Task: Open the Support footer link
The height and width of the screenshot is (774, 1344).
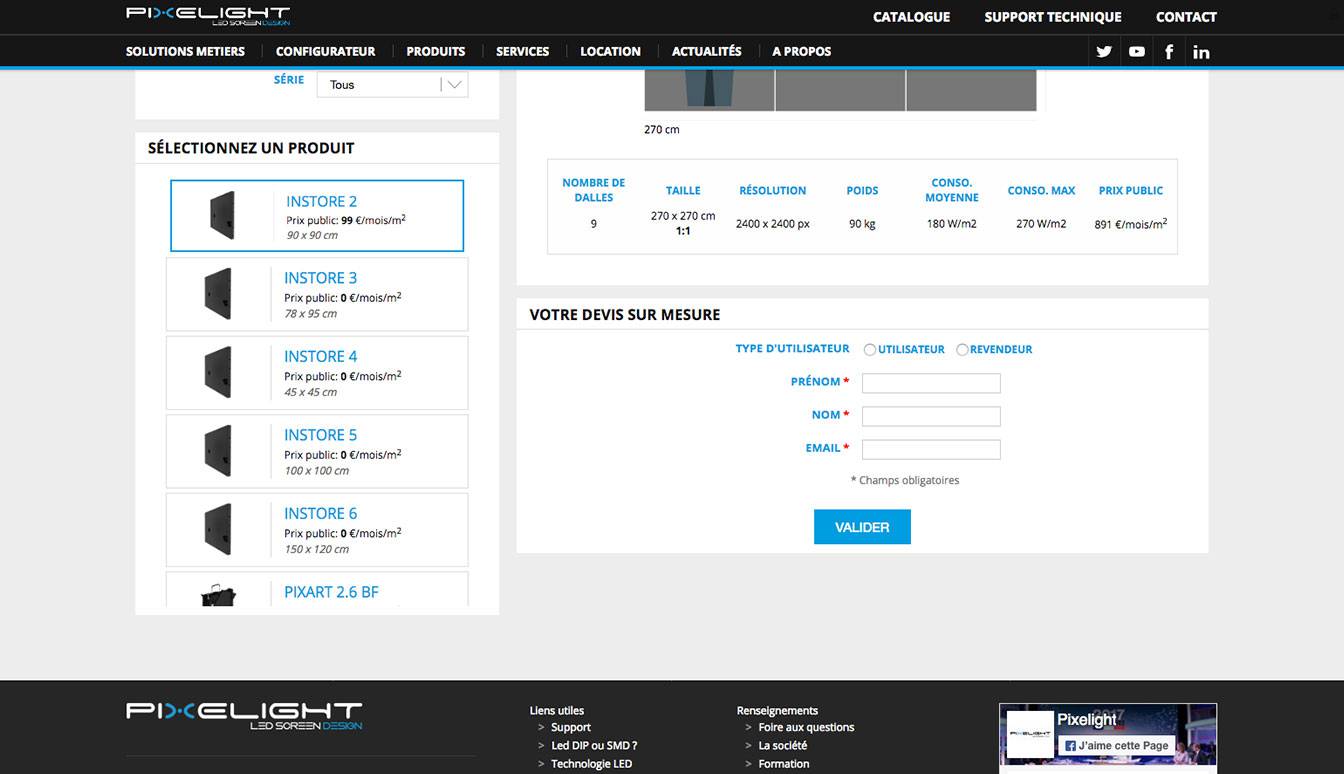Action: point(570,727)
